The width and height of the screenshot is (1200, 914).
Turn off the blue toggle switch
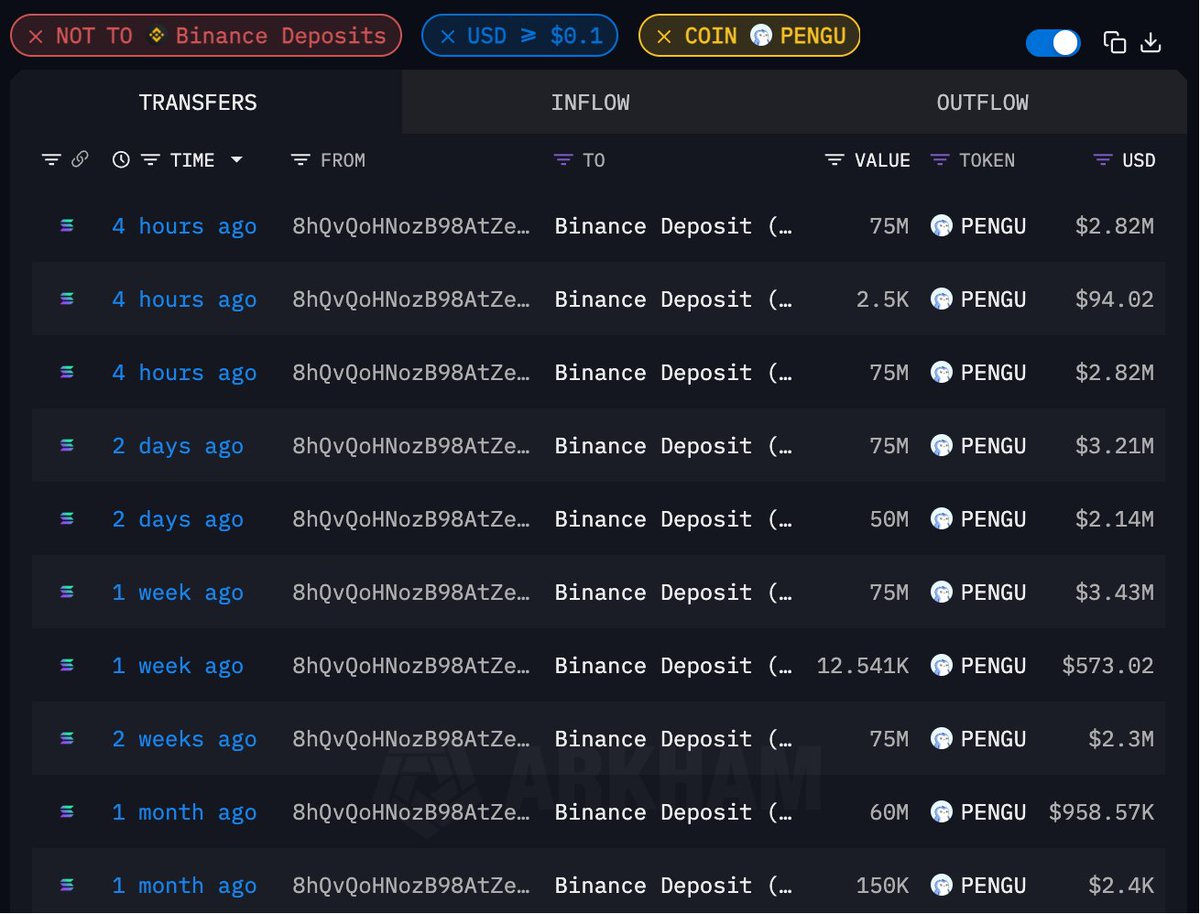pyautogui.click(x=1053, y=42)
